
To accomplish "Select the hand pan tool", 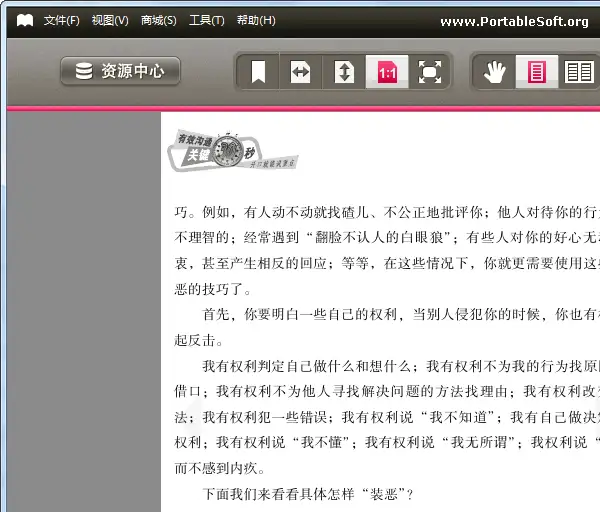I will tap(494, 72).
